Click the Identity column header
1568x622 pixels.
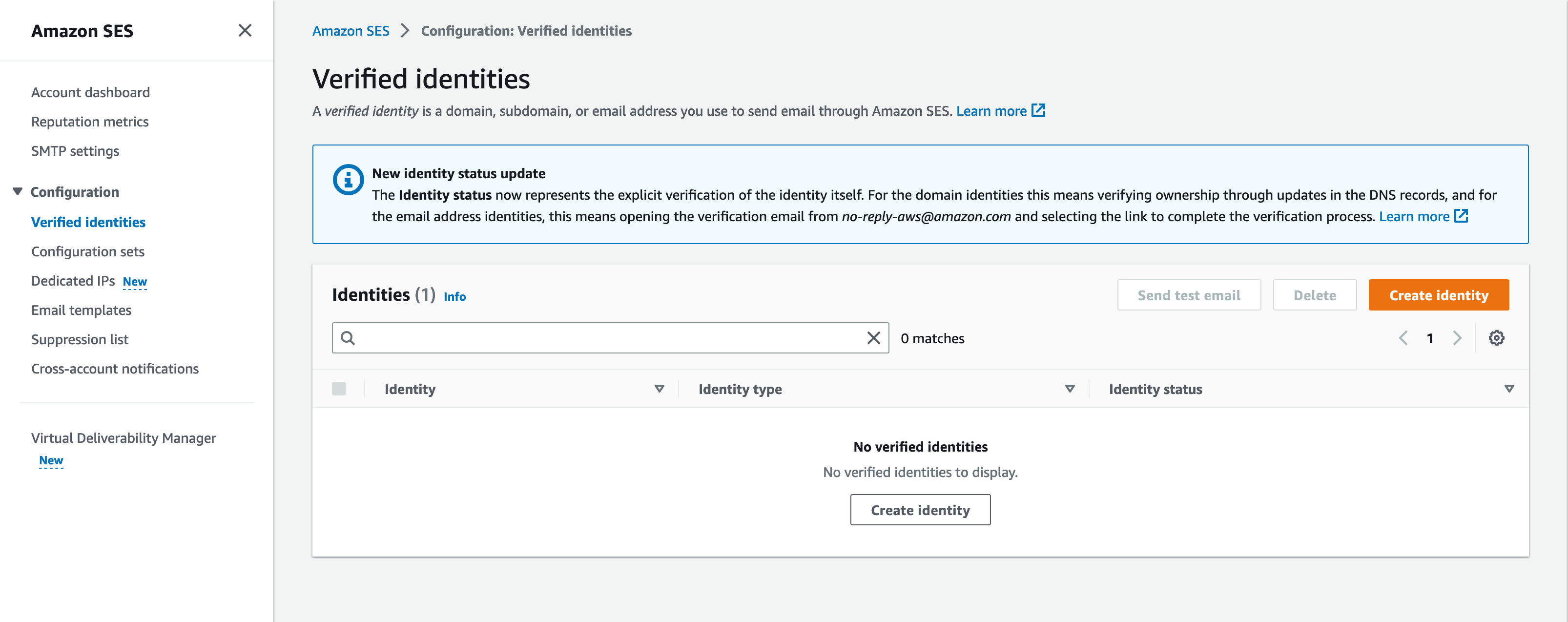click(x=410, y=389)
